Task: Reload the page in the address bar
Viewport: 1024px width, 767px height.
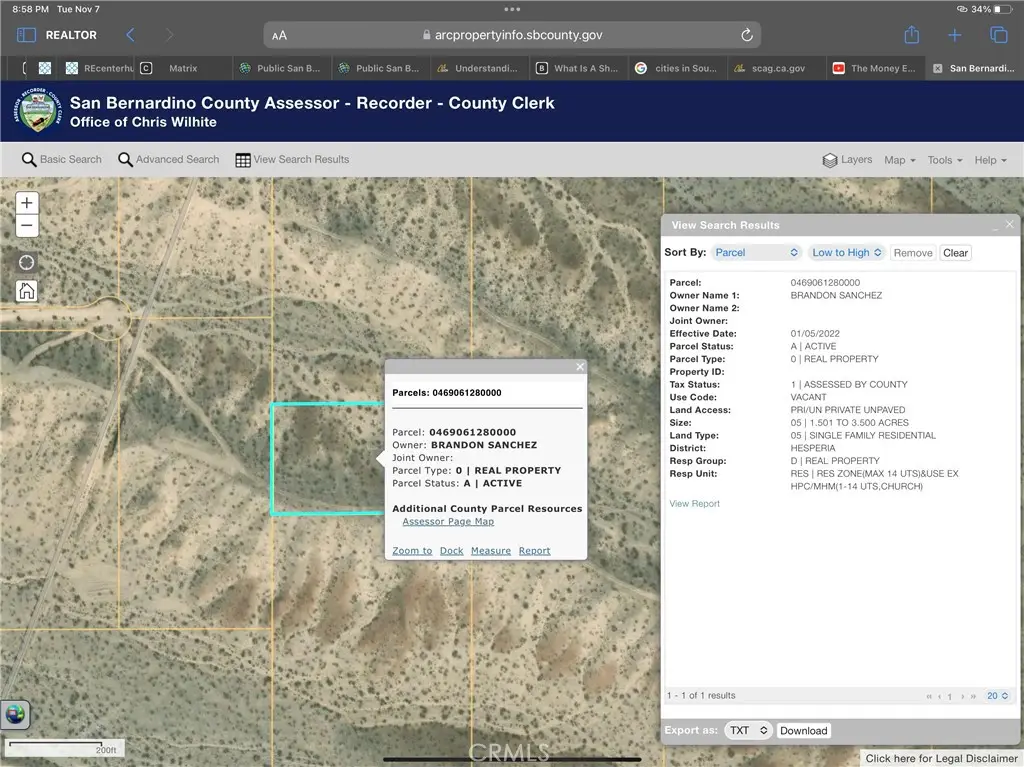Action: (x=746, y=35)
